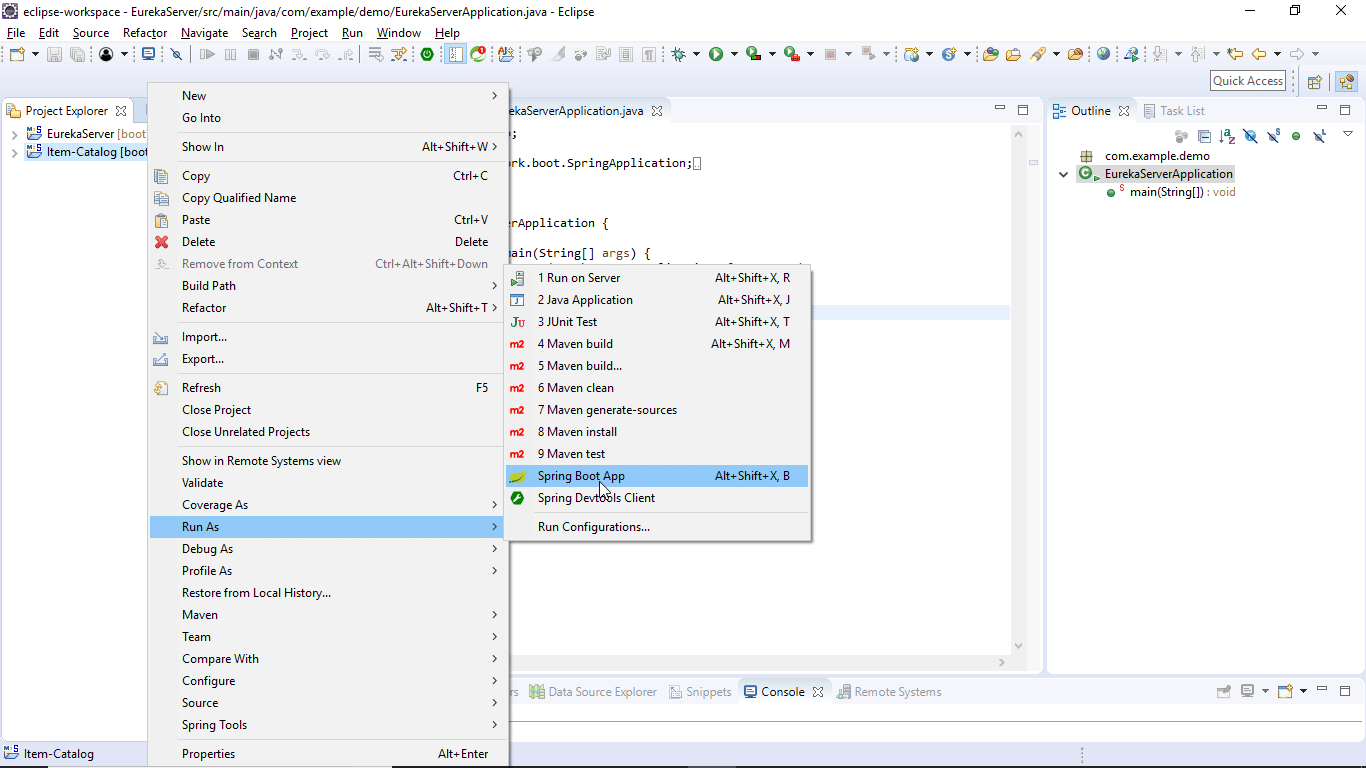
Task: Toggle Hide Static Members in Outline
Action: [1273, 136]
